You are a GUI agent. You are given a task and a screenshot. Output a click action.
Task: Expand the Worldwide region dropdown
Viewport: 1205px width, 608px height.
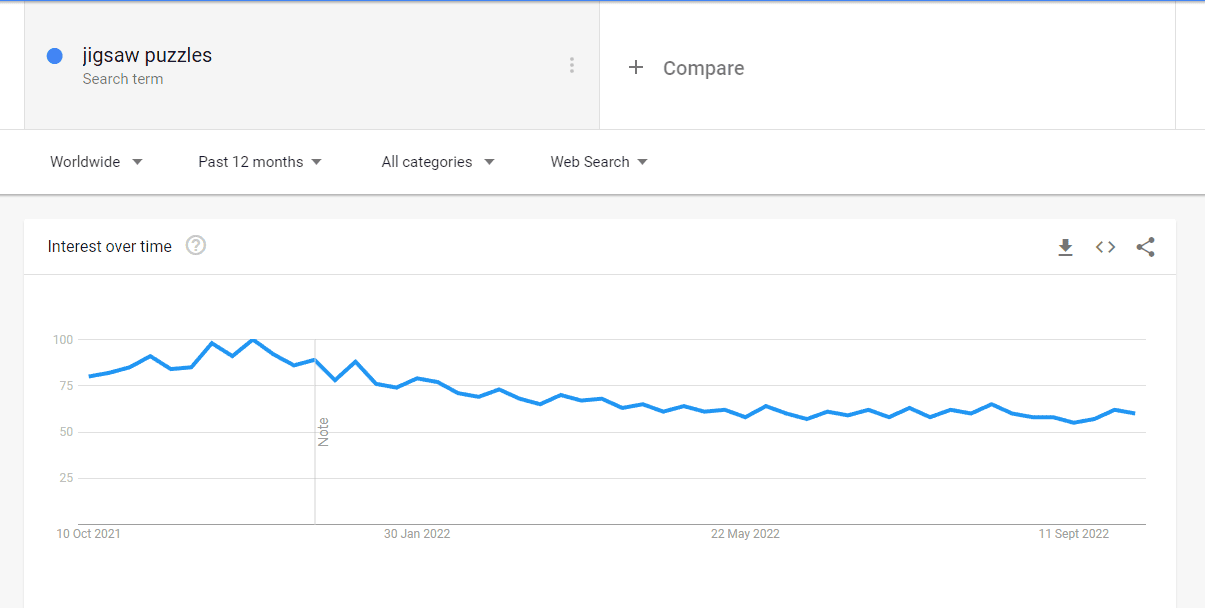click(96, 162)
